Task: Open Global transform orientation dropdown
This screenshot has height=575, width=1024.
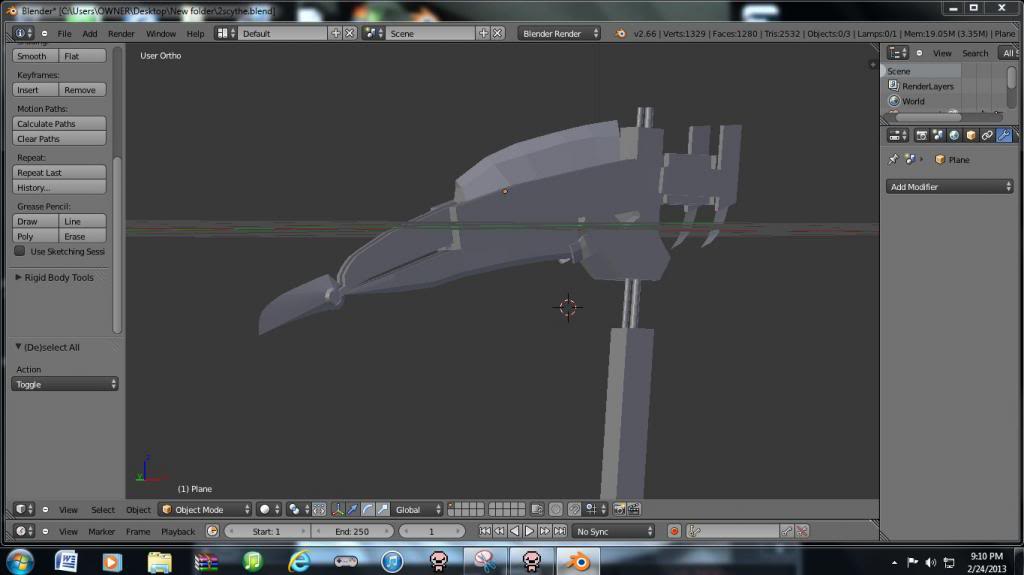Action: 418,510
